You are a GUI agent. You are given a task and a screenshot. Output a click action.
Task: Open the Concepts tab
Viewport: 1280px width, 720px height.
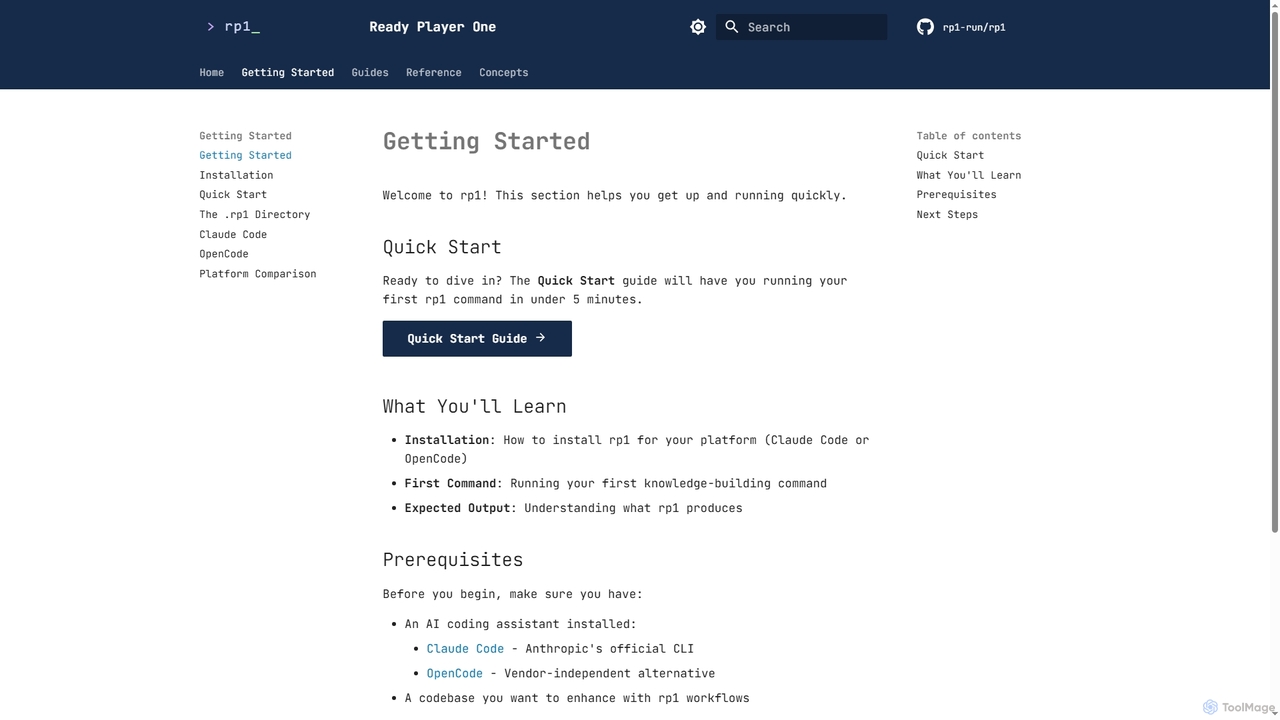click(504, 72)
